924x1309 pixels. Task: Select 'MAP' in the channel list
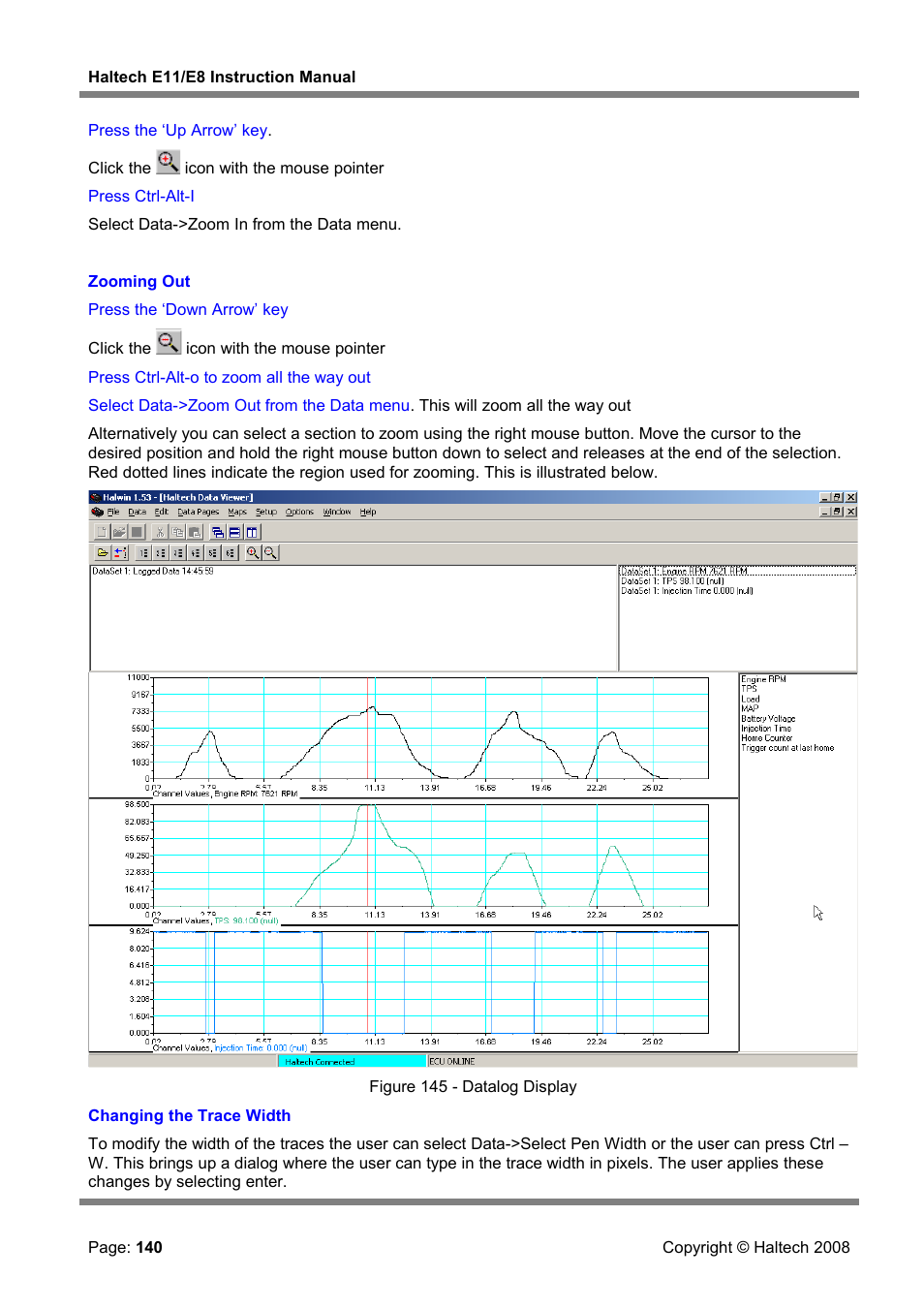click(750, 709)
